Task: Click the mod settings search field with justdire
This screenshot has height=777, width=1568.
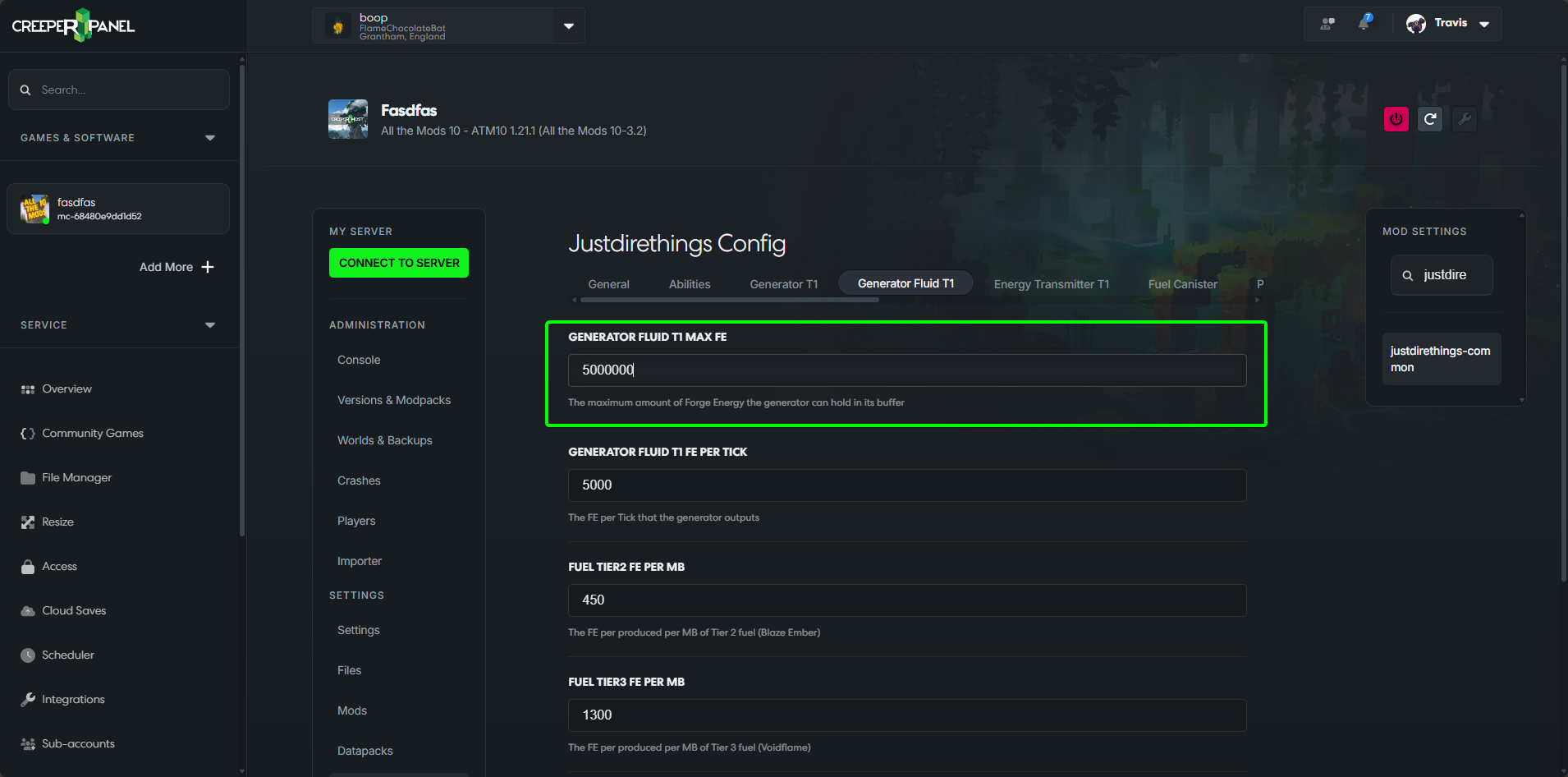Action: pyautogui.click(x=1442, y=275)
